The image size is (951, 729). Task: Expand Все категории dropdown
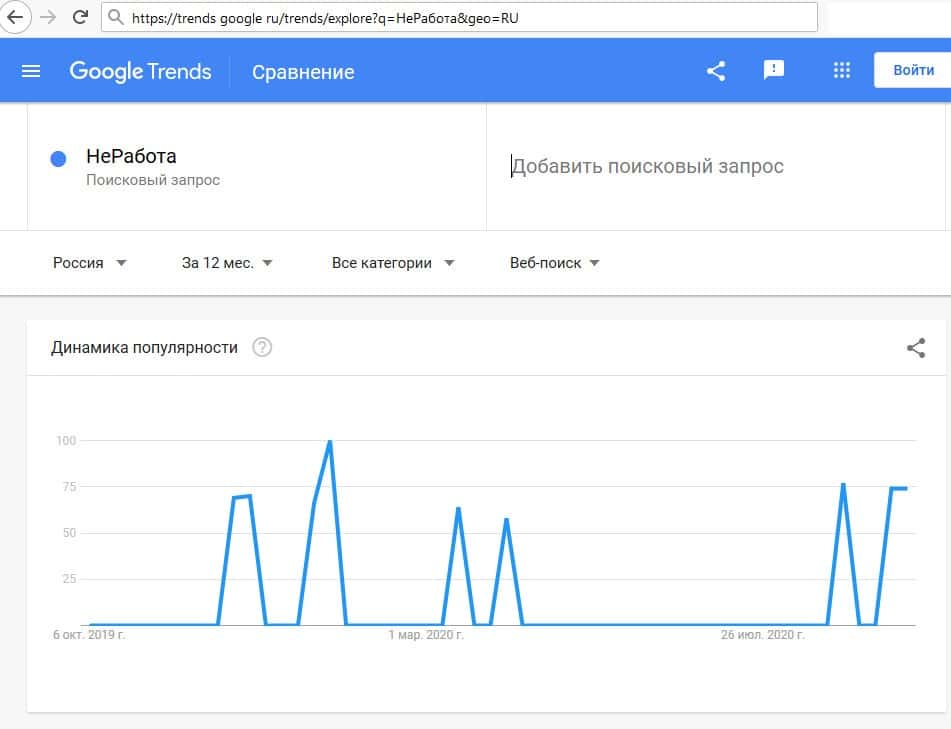click(393, 263)
